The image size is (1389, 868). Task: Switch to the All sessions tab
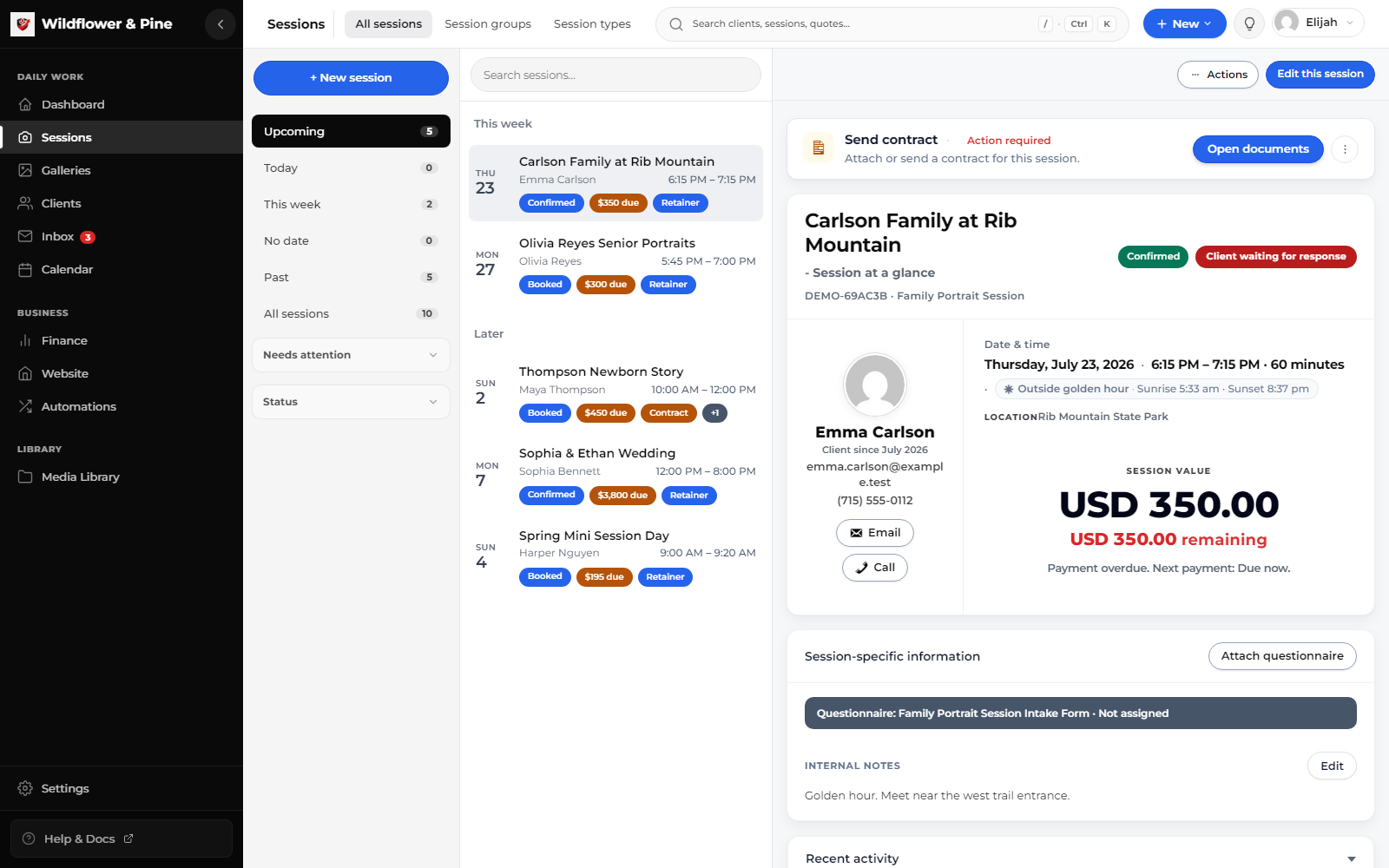(388, 24)
